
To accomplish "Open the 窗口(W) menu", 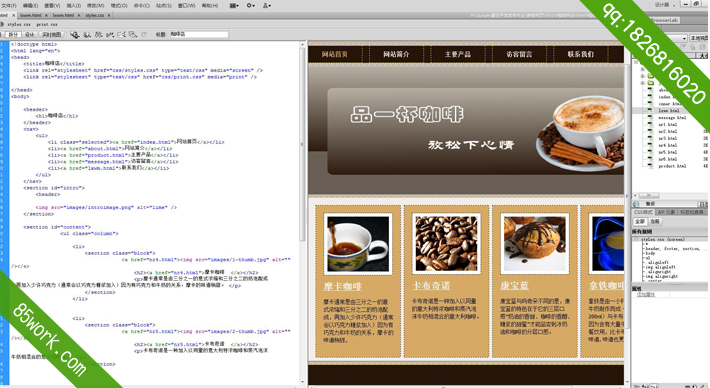I will (x=187, y=5).
